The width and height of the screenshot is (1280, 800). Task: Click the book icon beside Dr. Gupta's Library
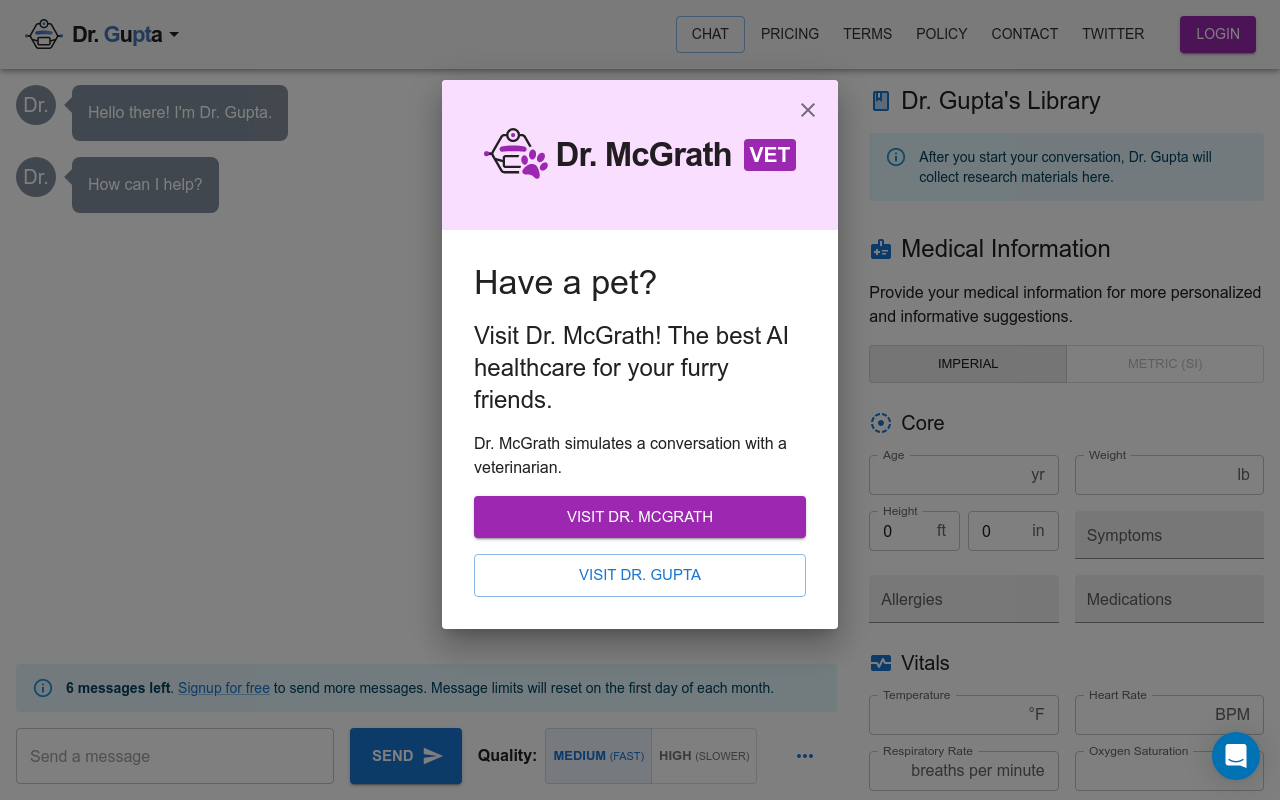pos(880,100)
